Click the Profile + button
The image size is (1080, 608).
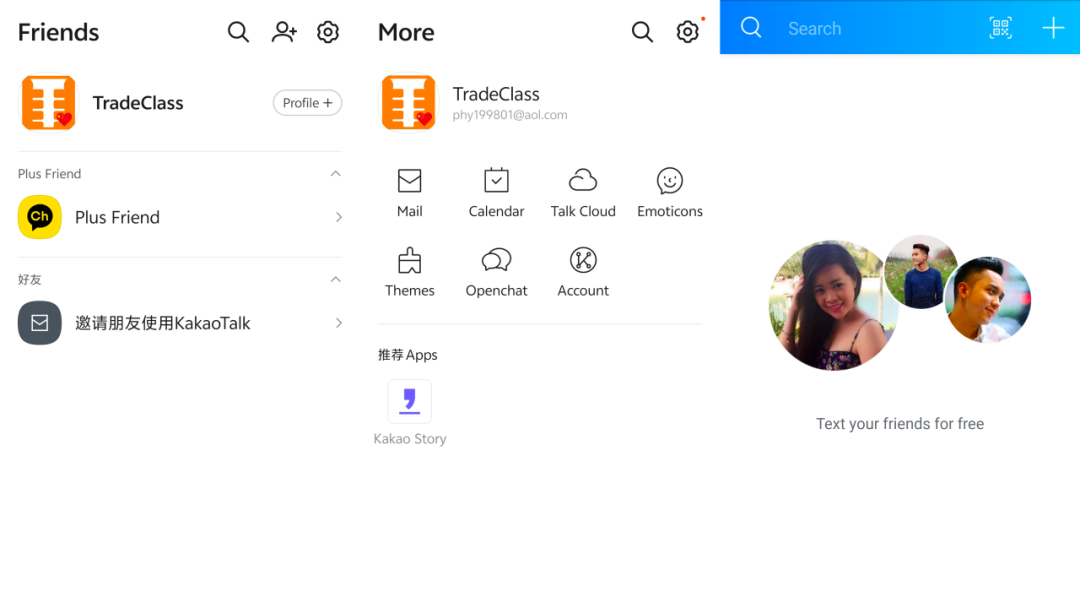tap(307, 103)
